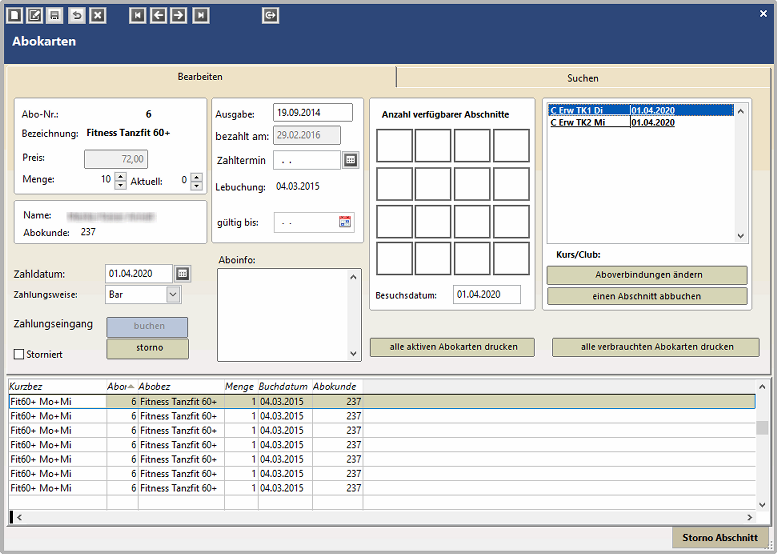The width and height of the screenshot is (777, 554).
Task: Click table vertical scrollbar up arrow
Action: pyautogui.click(x=762, y=387)
